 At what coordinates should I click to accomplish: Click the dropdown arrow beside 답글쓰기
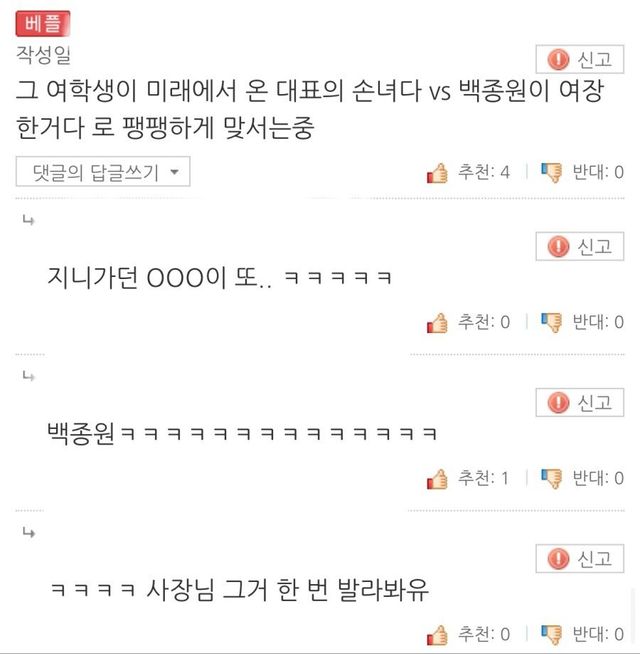[175, 172]
